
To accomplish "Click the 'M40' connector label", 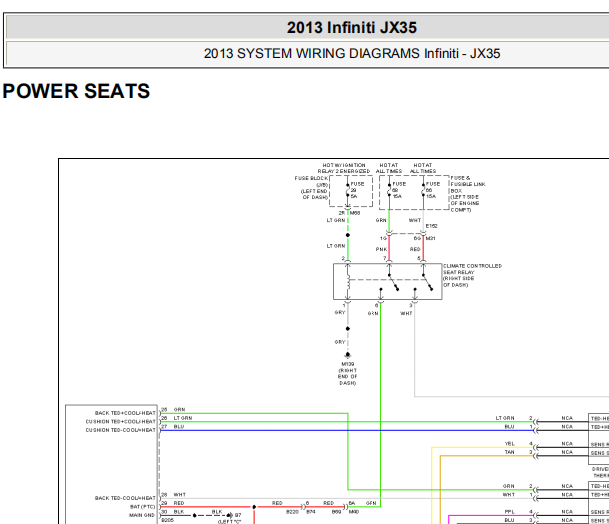I will pos(354,512).
